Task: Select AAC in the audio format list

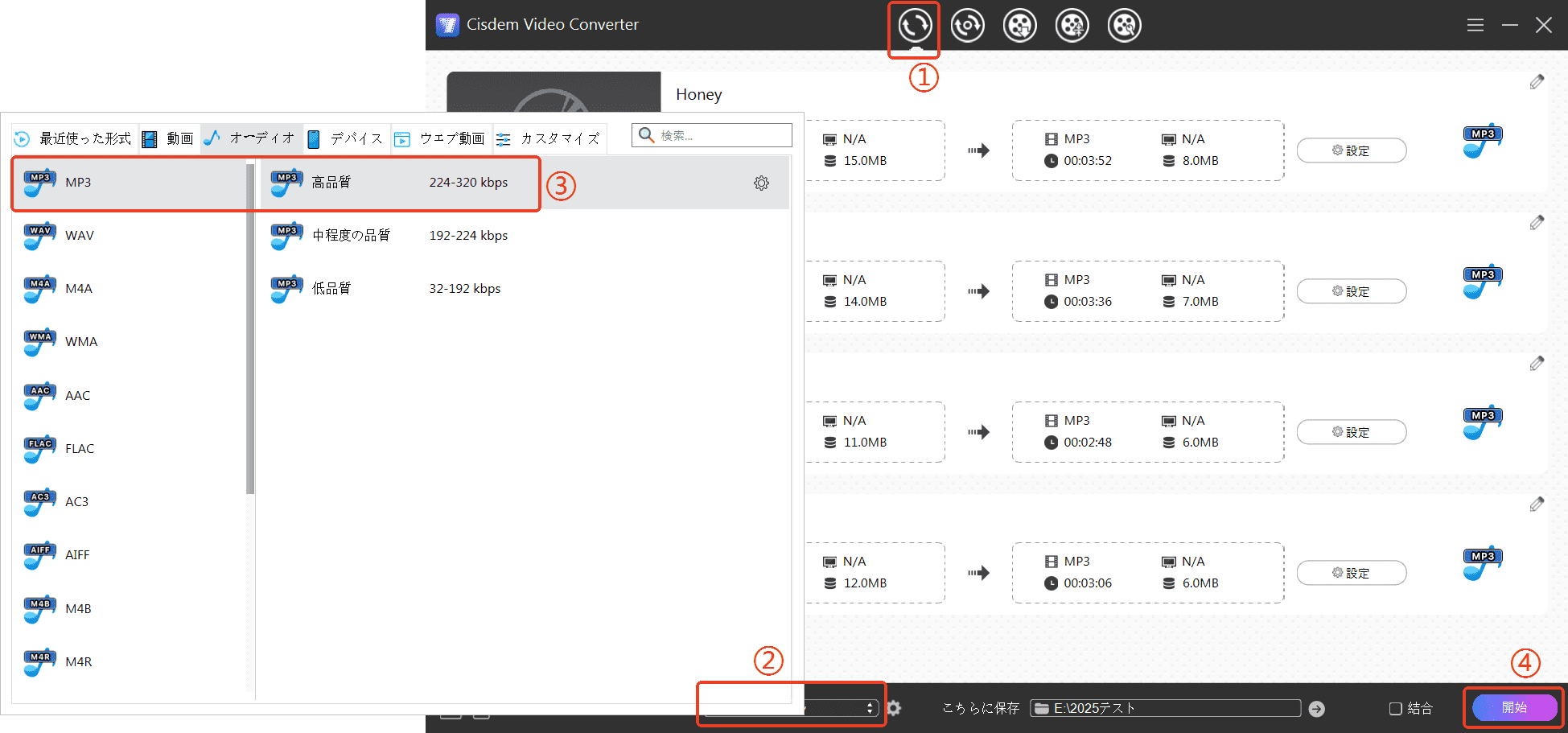Action: tap(130, 396)
